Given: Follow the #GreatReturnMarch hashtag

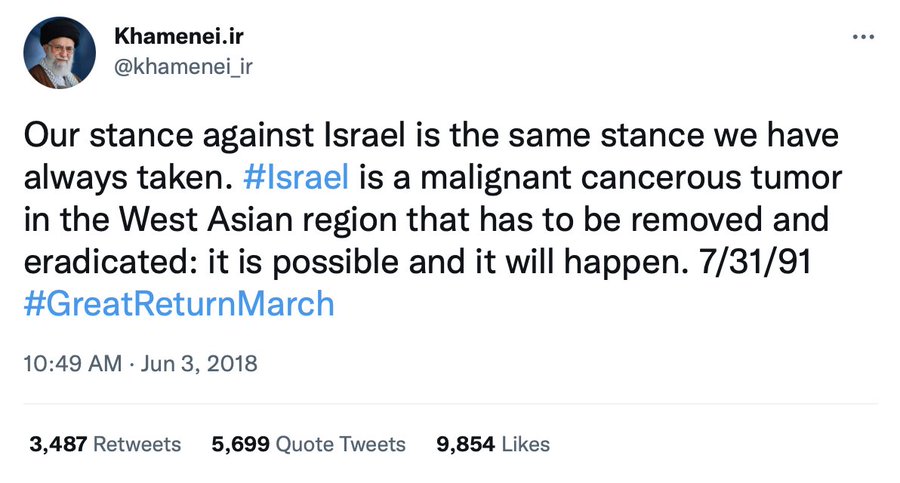Looking at the screenshot, I should click(178, 303).
